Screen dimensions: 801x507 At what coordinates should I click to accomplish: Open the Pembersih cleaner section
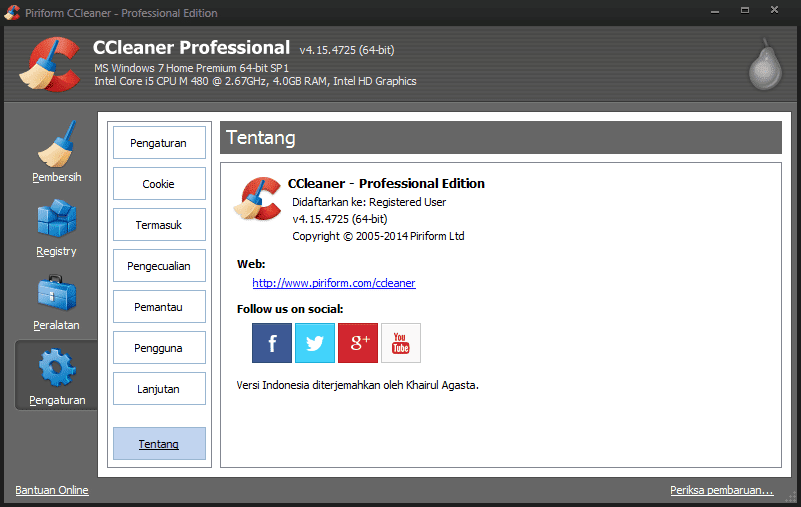tap(56, 152)
